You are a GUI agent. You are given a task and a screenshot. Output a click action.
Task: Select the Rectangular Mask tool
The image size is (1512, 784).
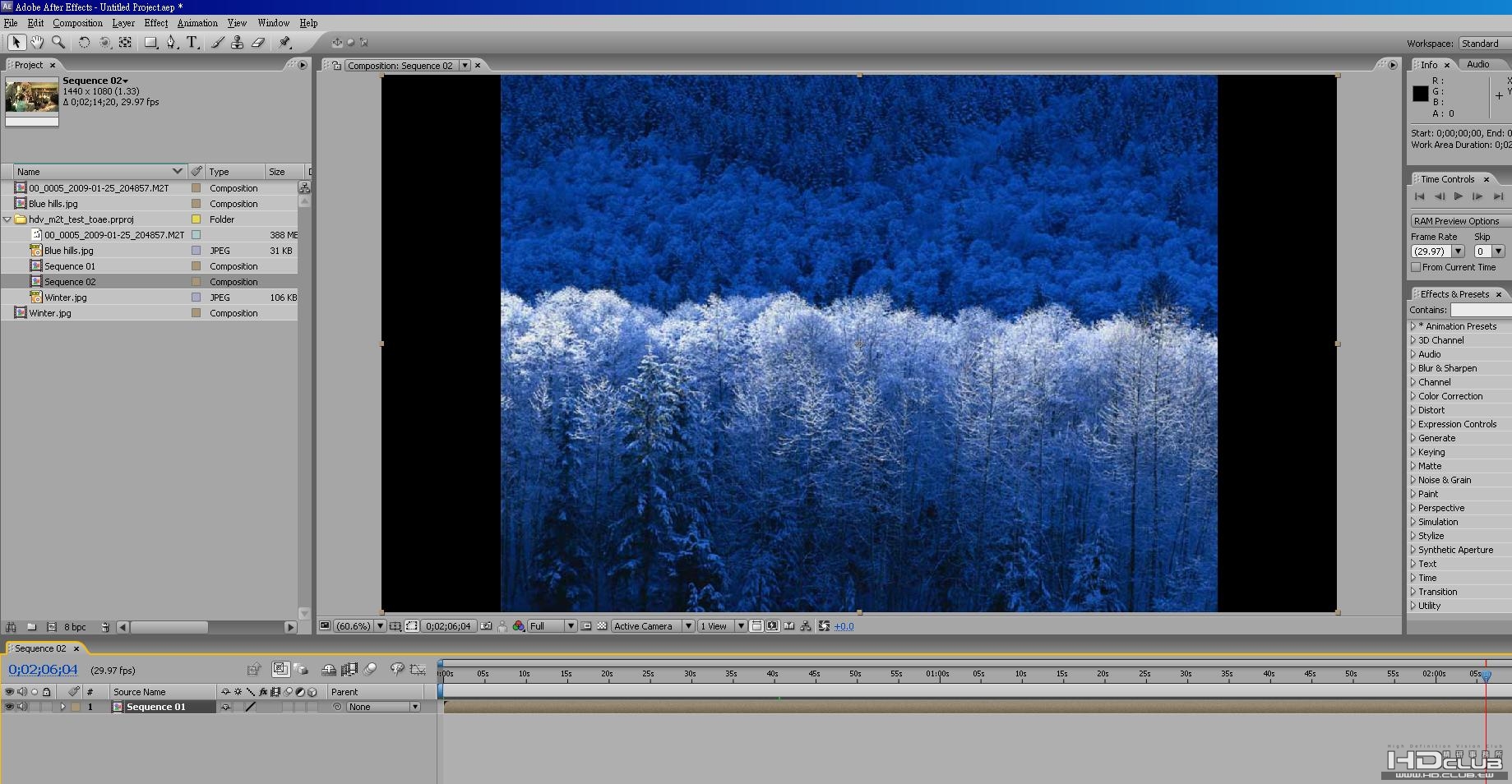tap(151, 43)
